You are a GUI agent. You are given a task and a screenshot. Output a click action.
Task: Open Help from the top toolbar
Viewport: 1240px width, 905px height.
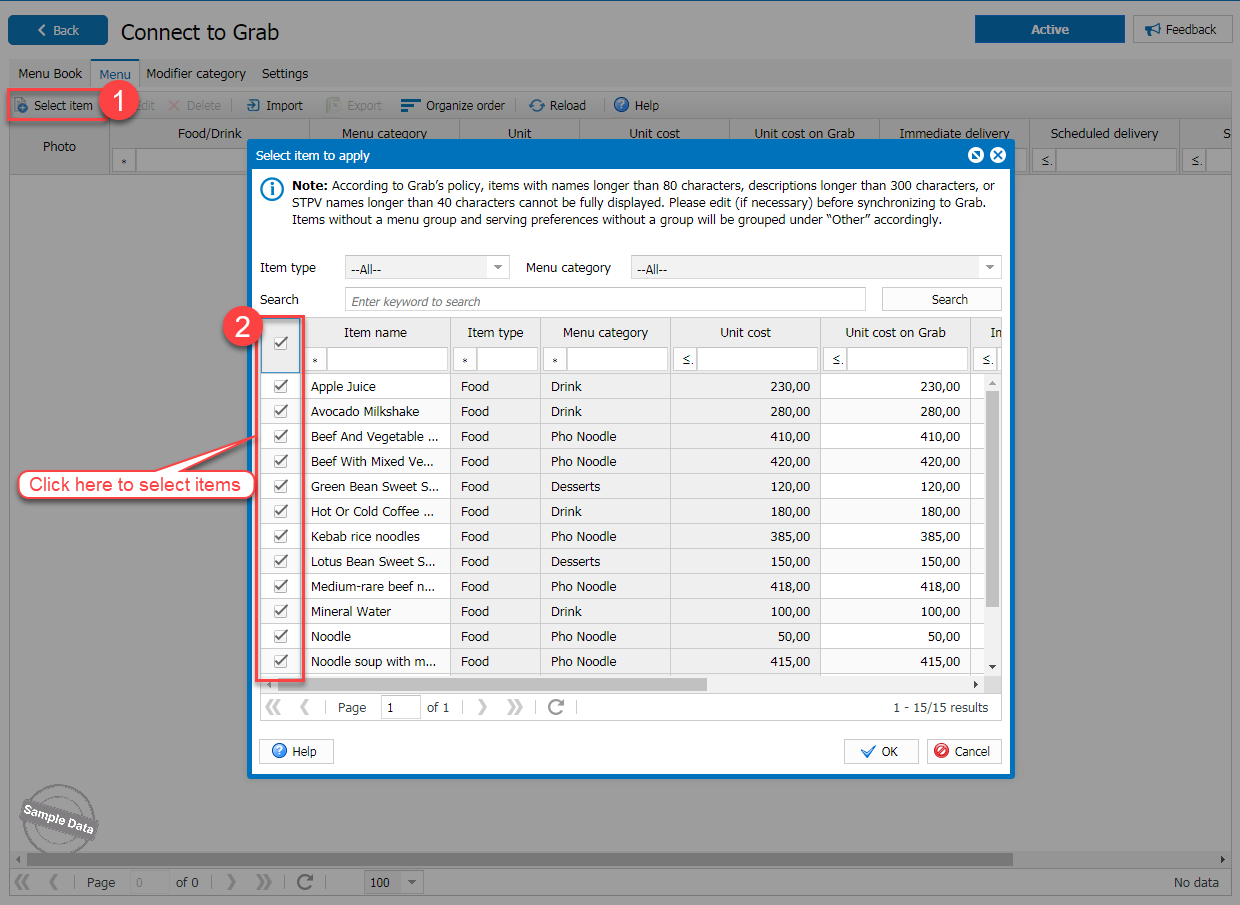[622, 105]
